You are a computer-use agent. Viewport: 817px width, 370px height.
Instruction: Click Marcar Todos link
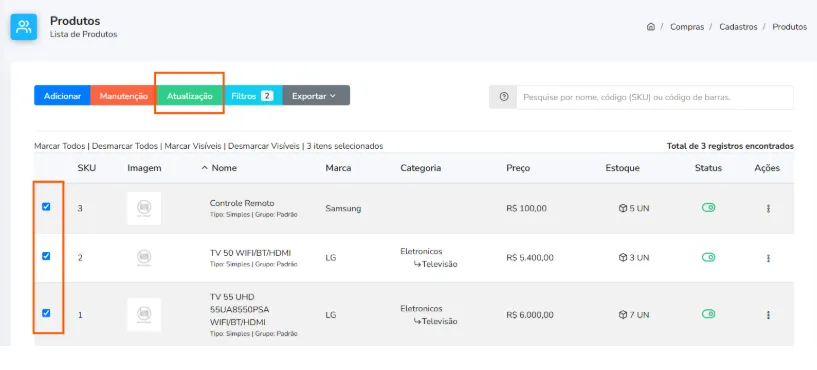click(59, 146)
